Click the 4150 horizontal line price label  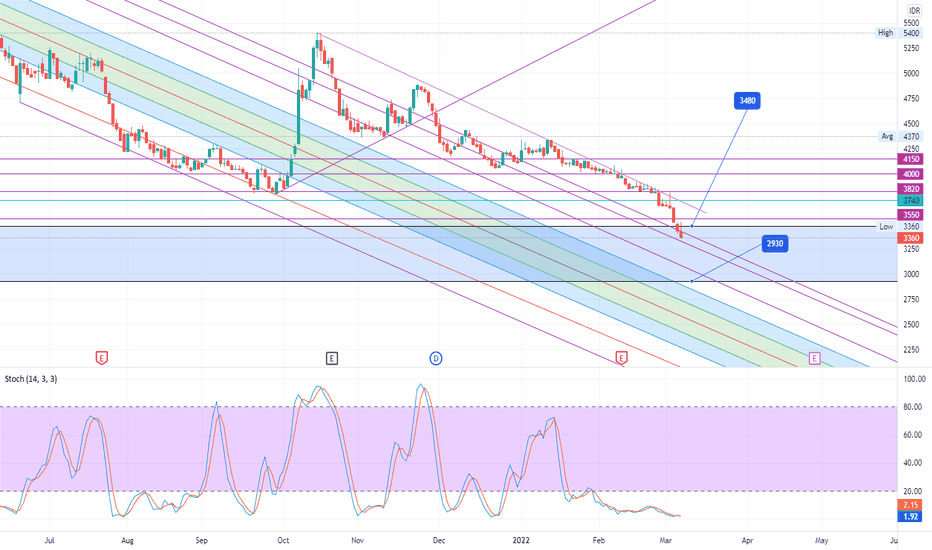click(911, 159)
